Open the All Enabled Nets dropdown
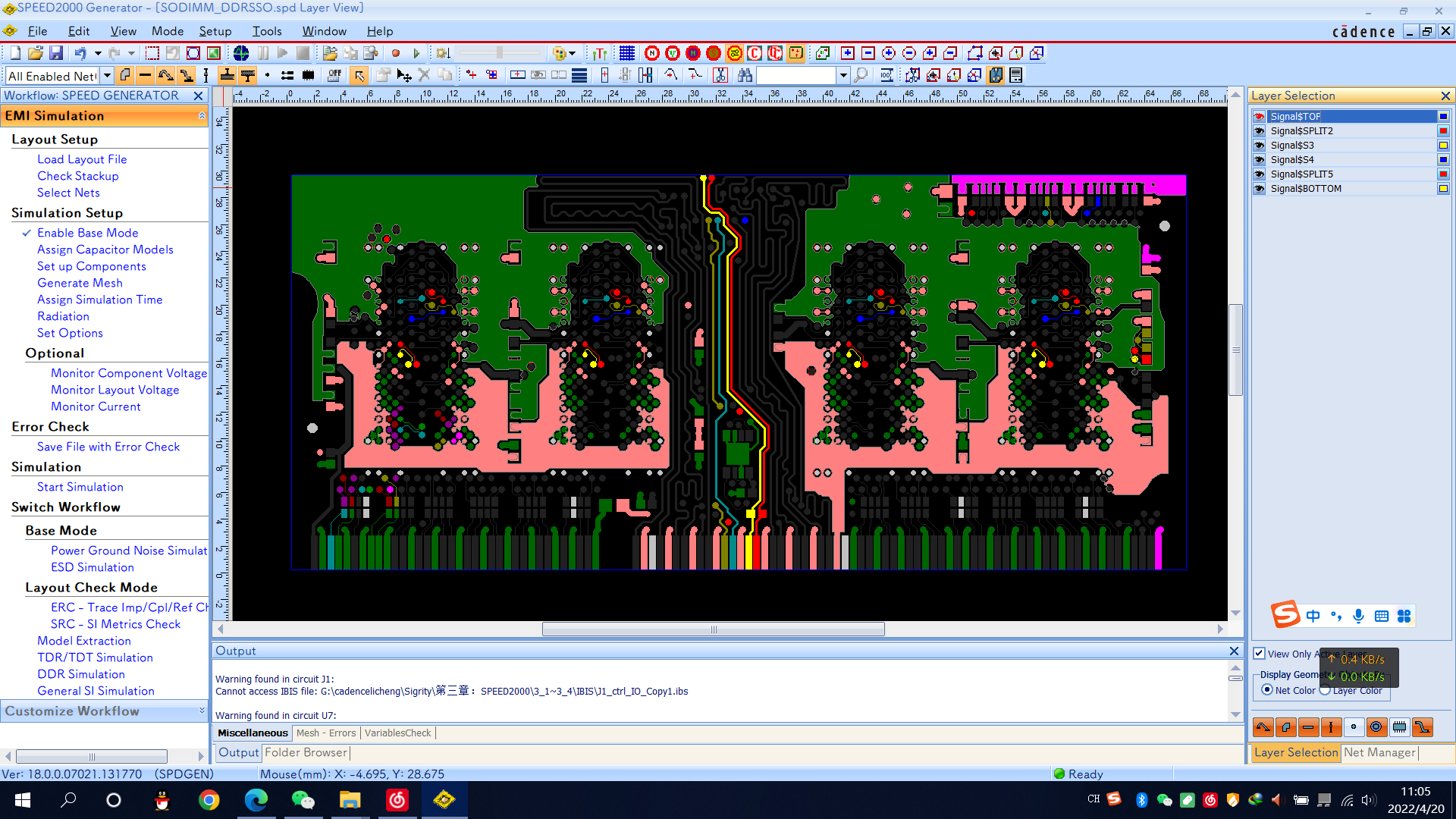 point(107,76)
